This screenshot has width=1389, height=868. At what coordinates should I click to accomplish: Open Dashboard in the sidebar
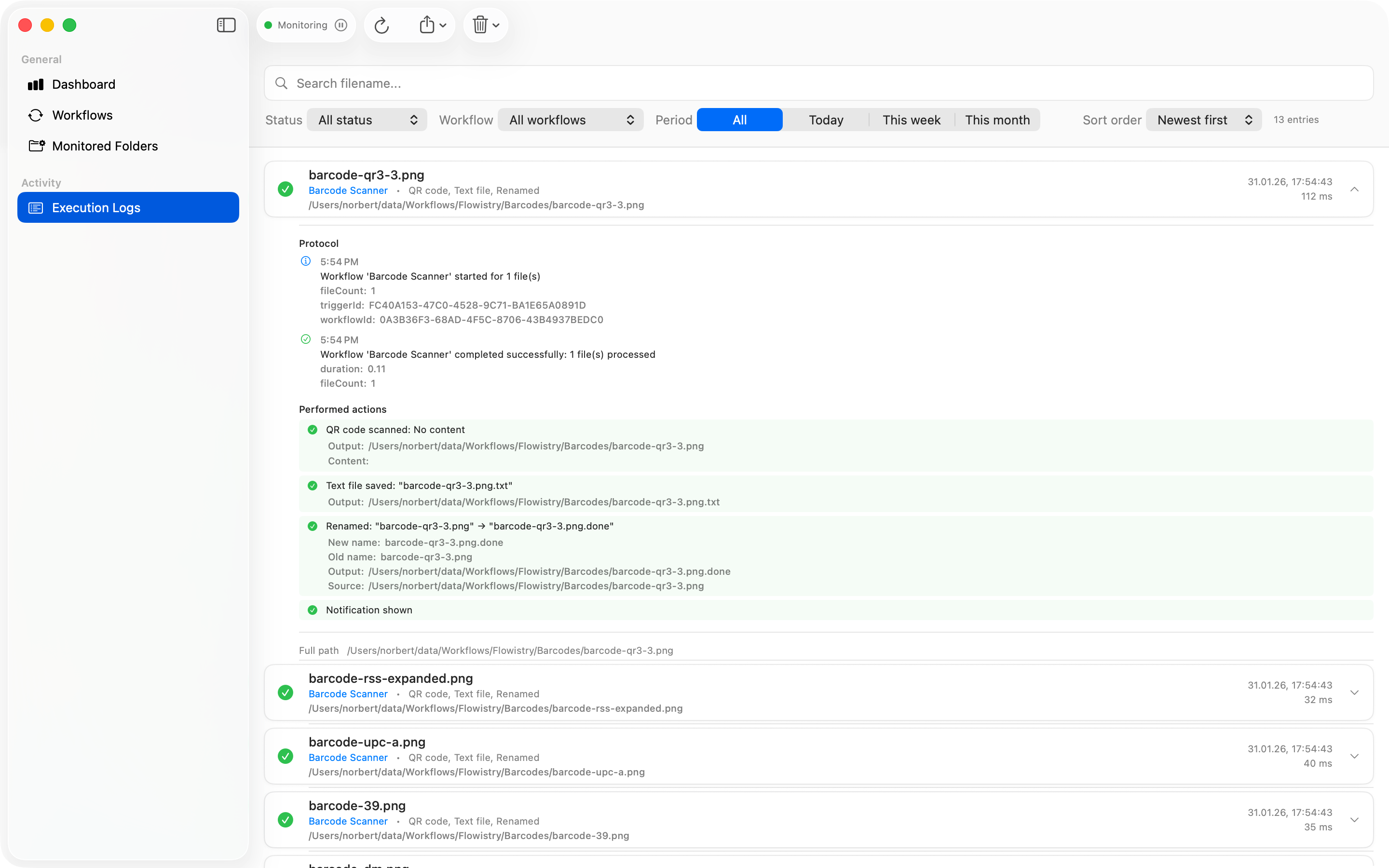[128, 84]
